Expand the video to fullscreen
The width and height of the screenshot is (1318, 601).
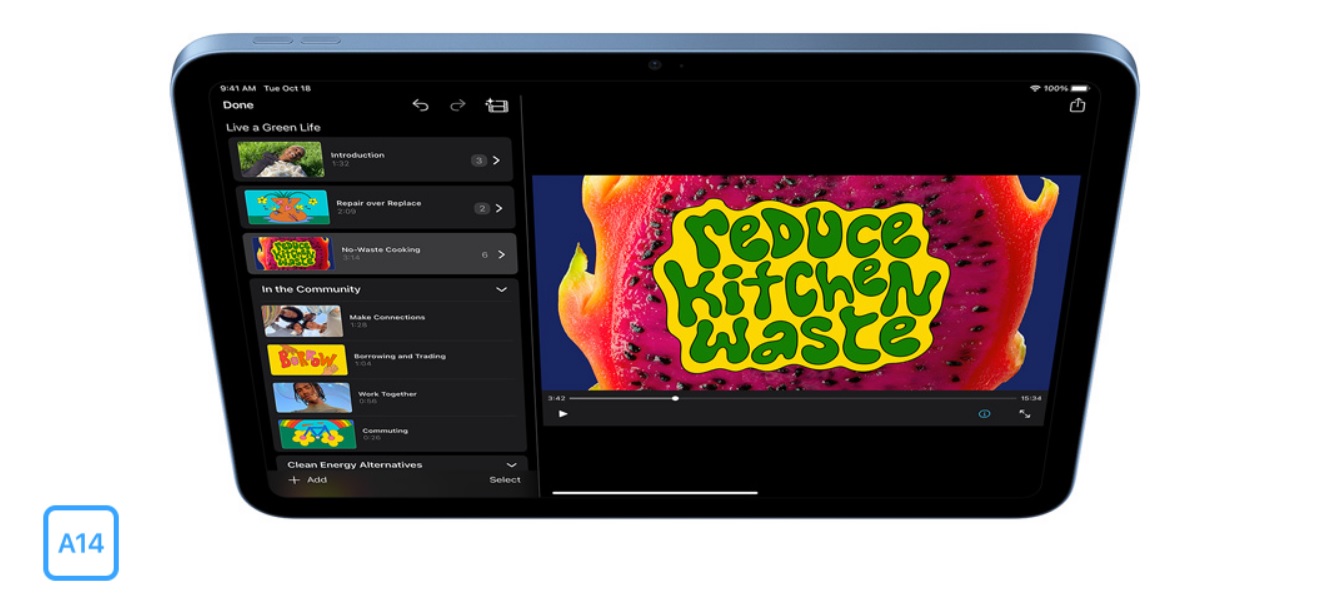tap(1025, 414)
